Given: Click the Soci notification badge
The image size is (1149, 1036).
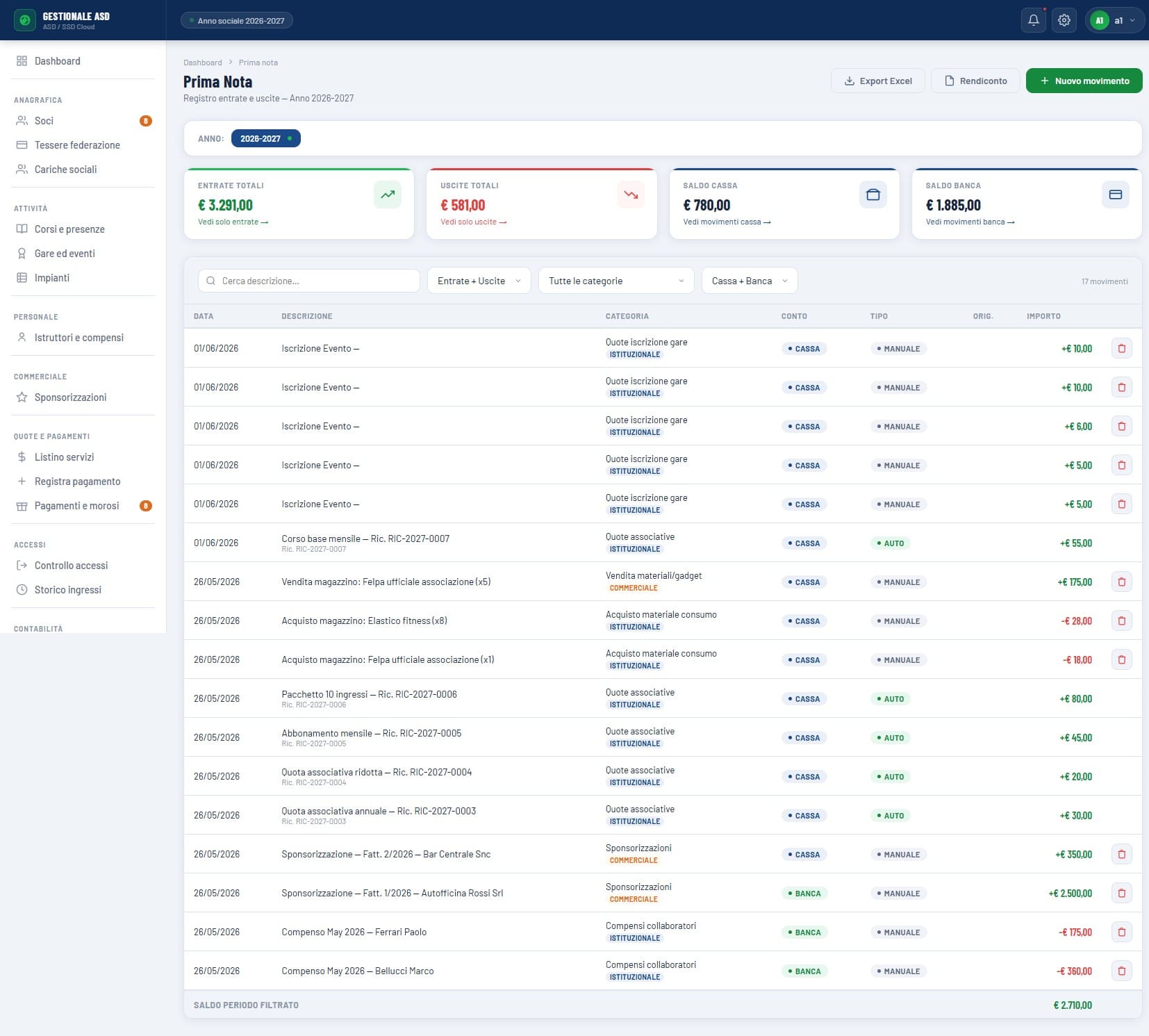Looking at the screenshot, I should 146,121.
